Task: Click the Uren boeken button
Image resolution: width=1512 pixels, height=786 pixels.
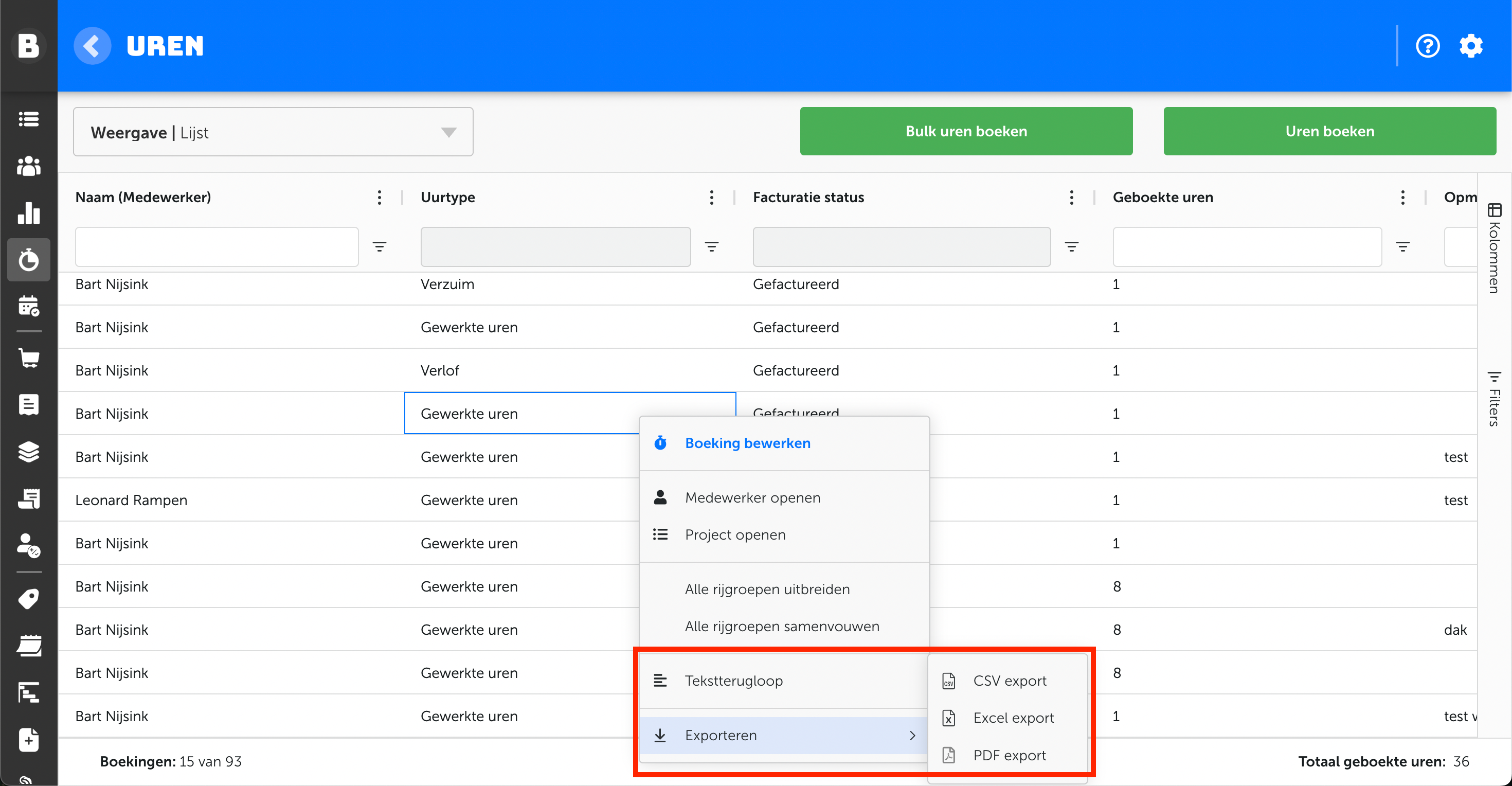Action: coord(1330,132)
